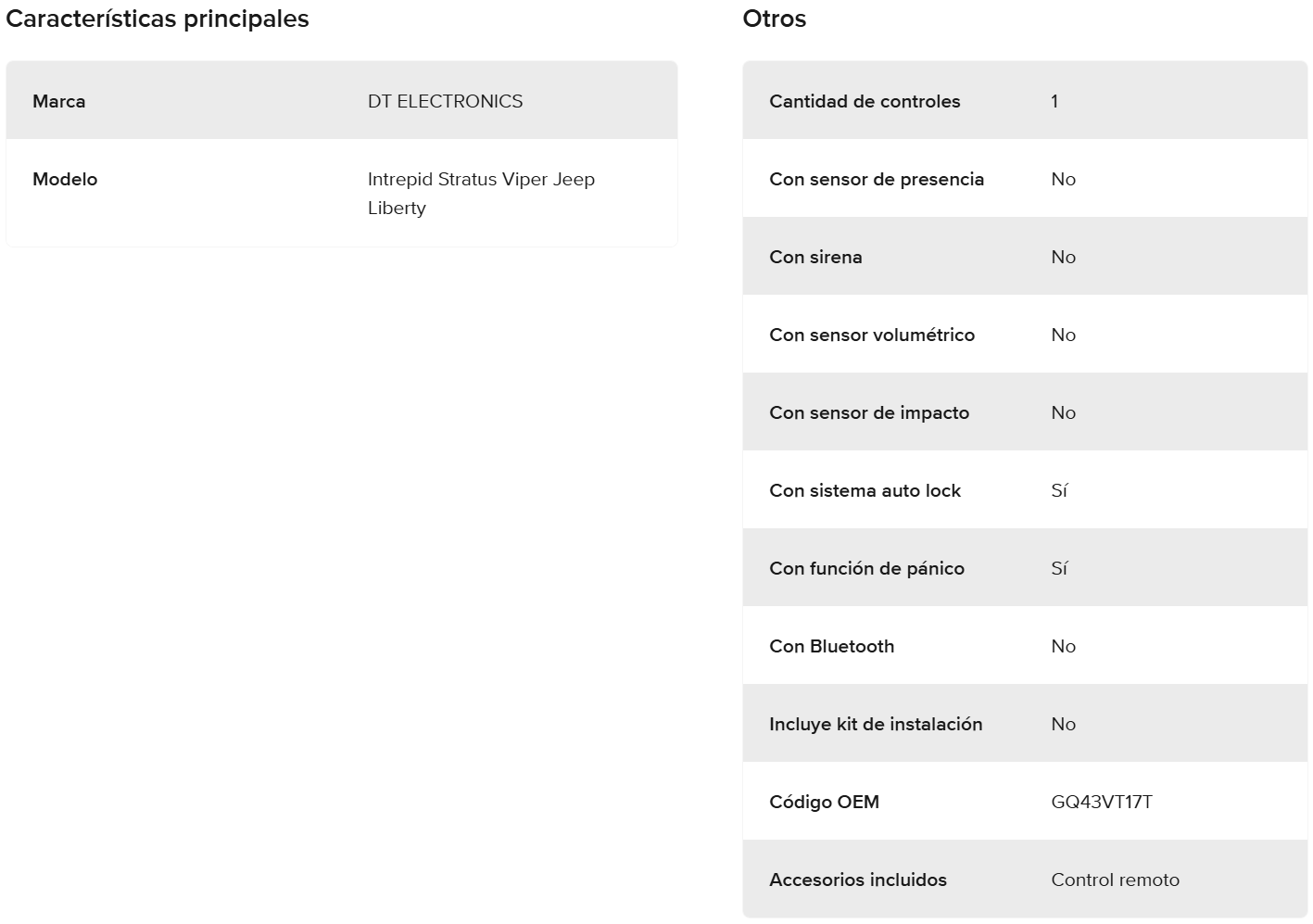This screenshot has width=1313, height=924.
Task: Click the "Con sirena" row label
Action: (x=815, y=257)
